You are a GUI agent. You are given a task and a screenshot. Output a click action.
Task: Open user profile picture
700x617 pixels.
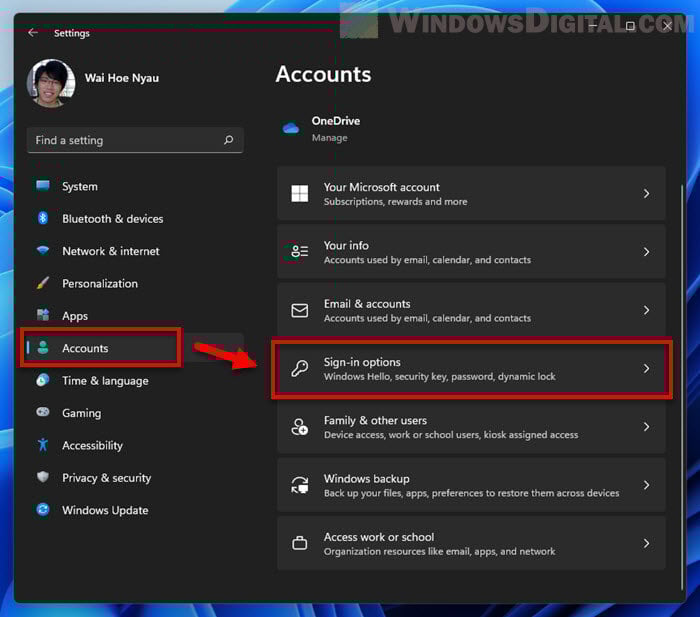51,83
